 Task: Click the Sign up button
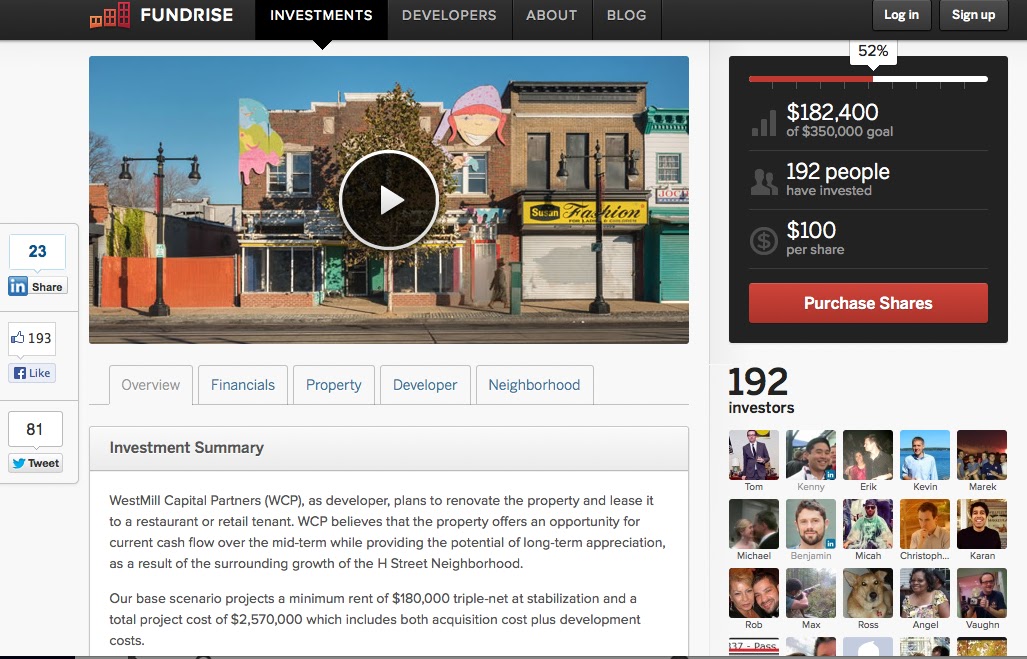click(x=973, y=14)
